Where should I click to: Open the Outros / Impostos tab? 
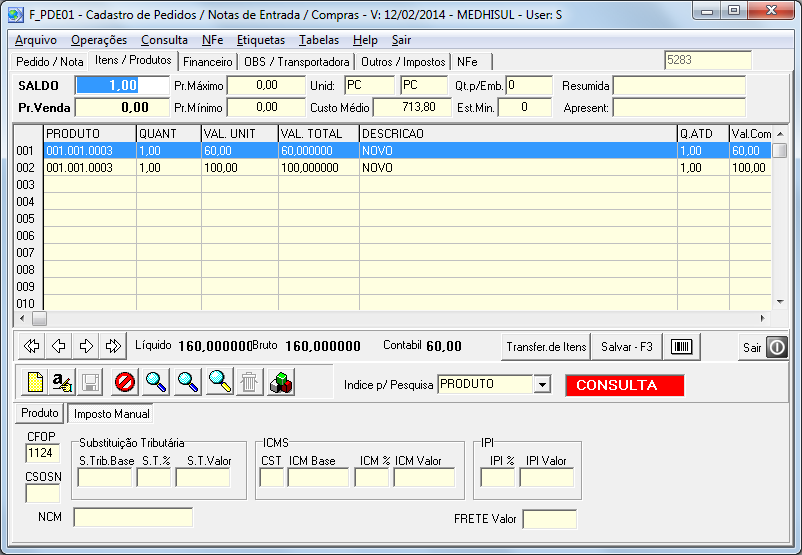(x=403, y=62)
